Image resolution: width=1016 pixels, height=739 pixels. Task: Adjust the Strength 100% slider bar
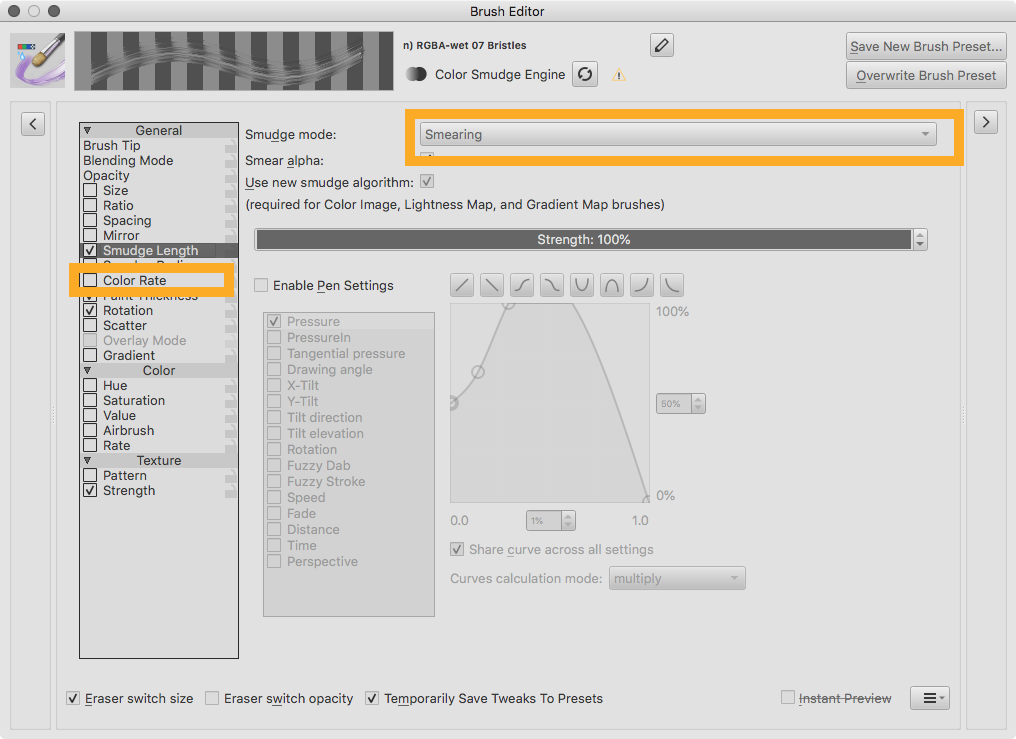583,240
